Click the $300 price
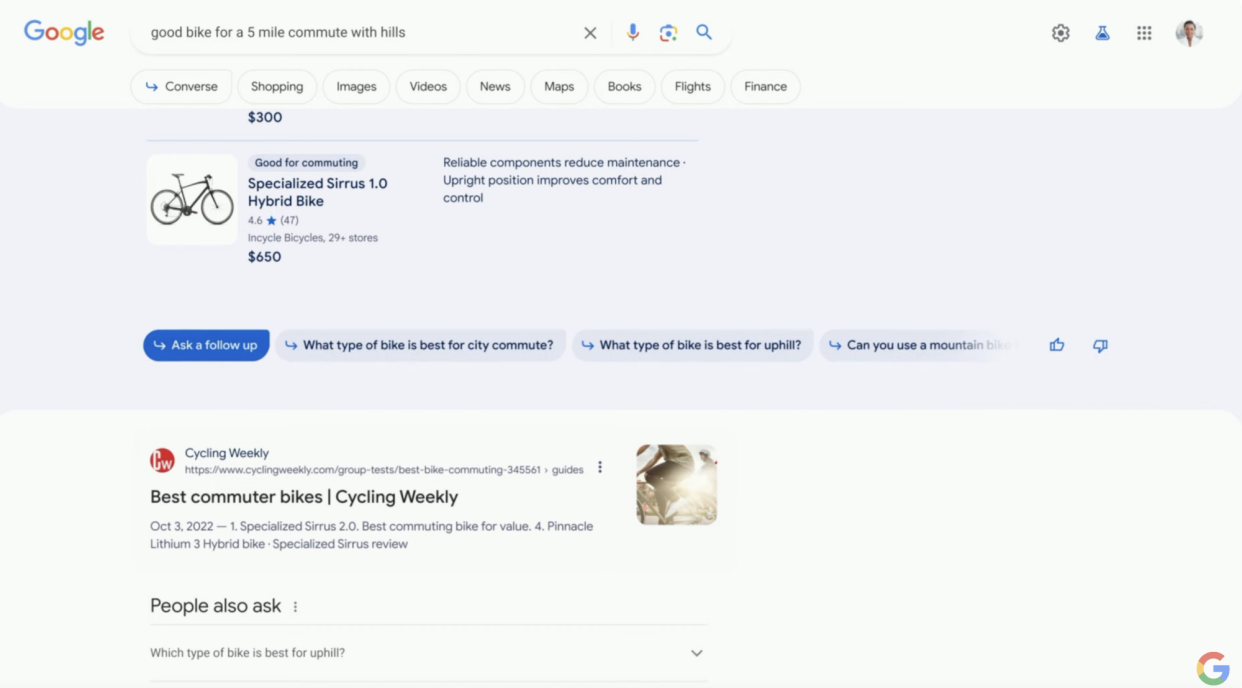1242x688 pixels. (x=265, y=117)
